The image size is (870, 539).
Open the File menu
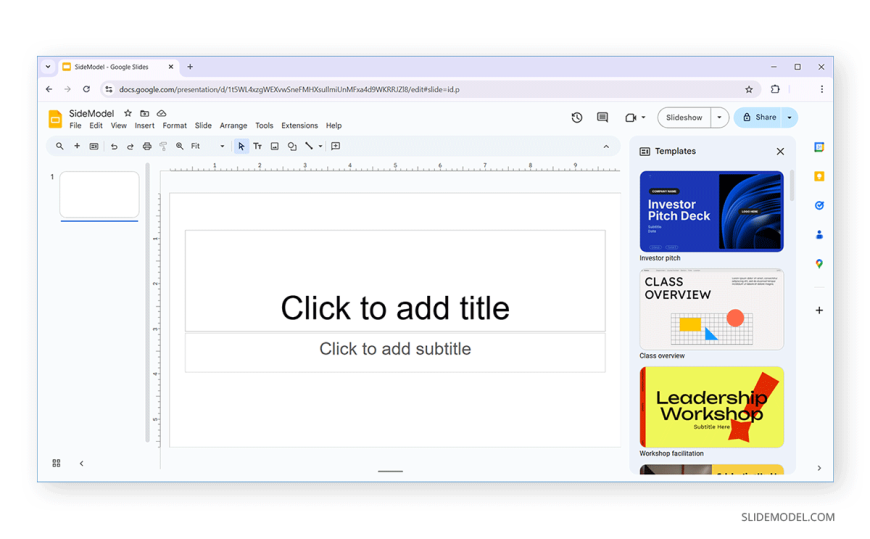tap(75, 126)
